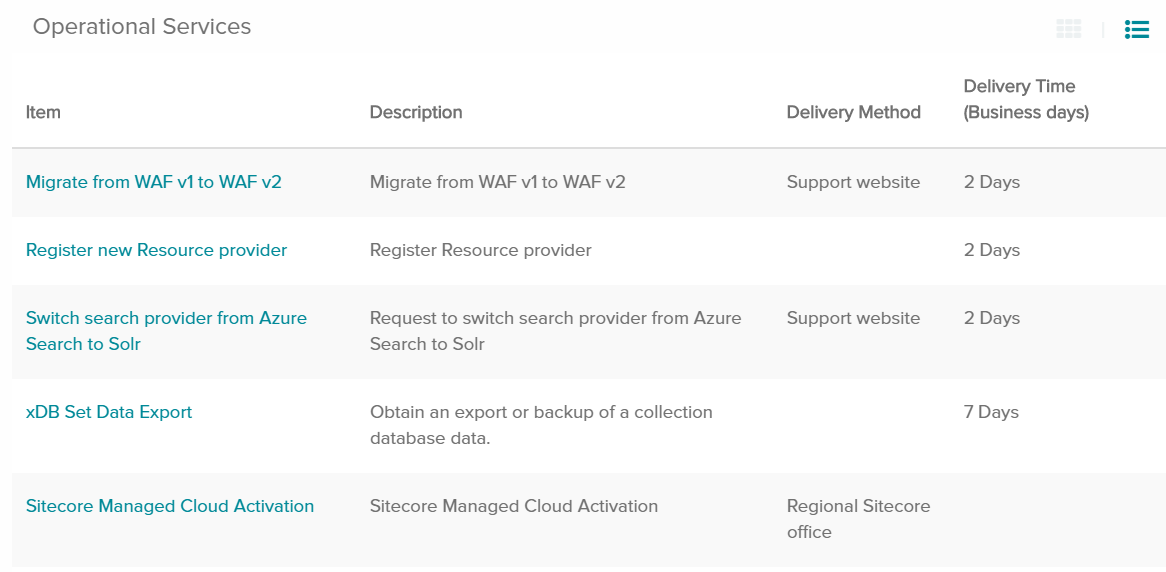Open Switch search provider from Azure Search link
1166x572 pixels.
click(166, 331)
